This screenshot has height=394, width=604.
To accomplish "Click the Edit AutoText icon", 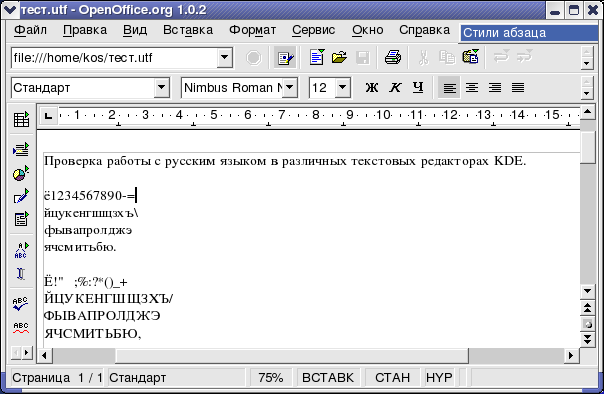I will pos(21,250).
